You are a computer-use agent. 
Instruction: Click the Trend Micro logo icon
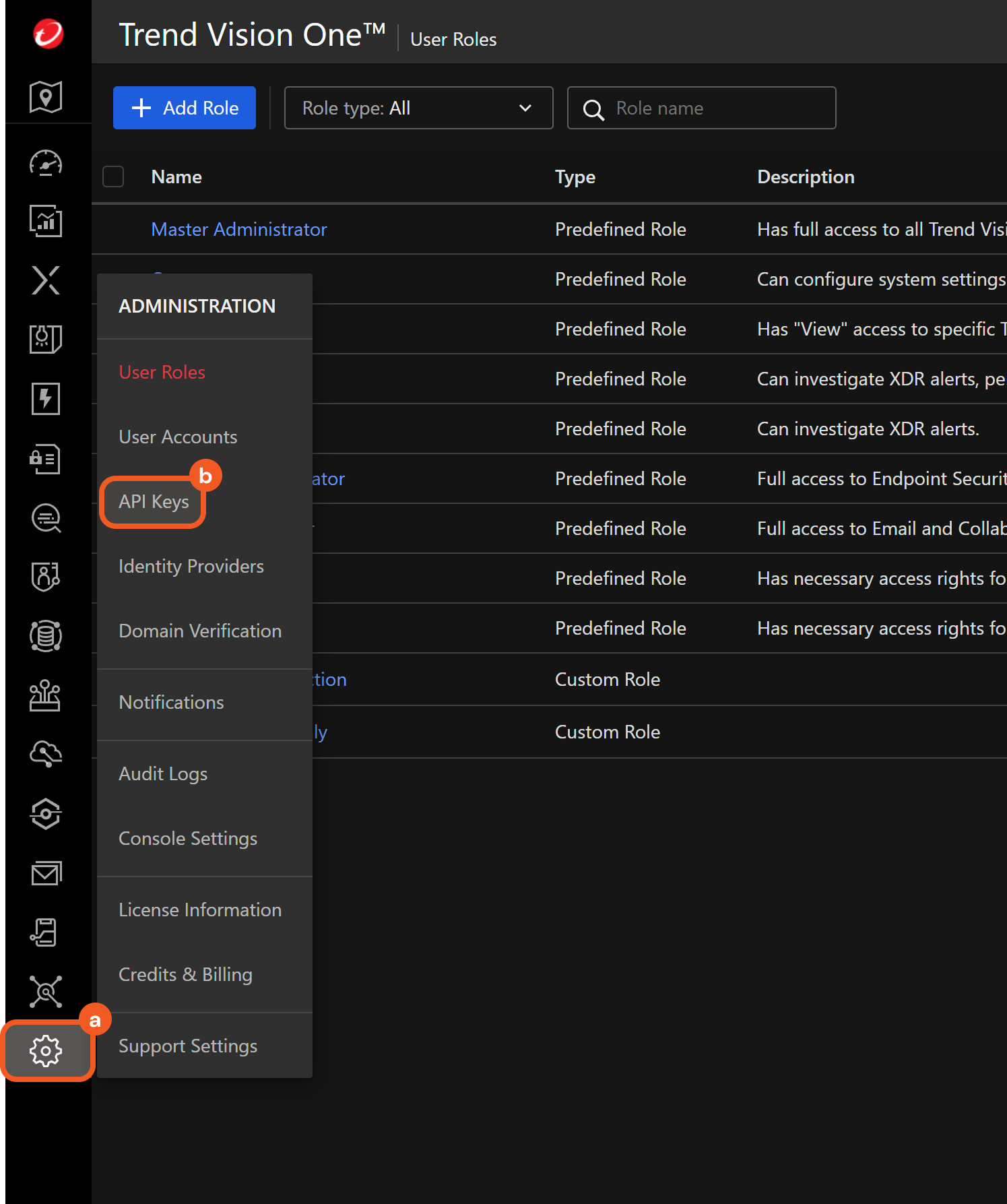tap(48, 34)
